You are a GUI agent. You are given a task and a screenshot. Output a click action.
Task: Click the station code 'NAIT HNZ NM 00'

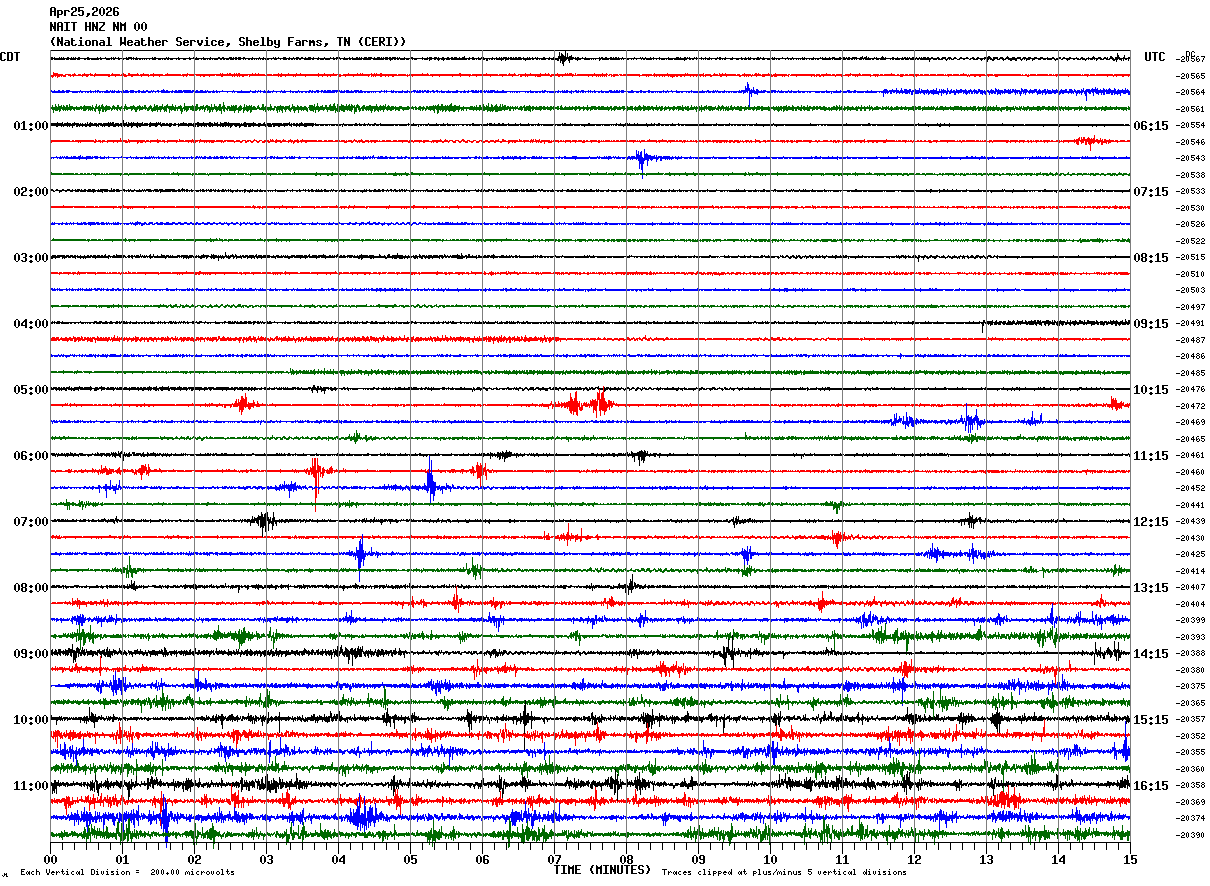98,27
